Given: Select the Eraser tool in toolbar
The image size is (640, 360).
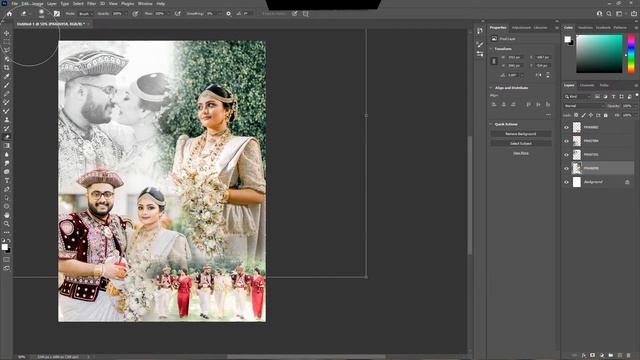Looking at the screenshot, I should [7, 137].
